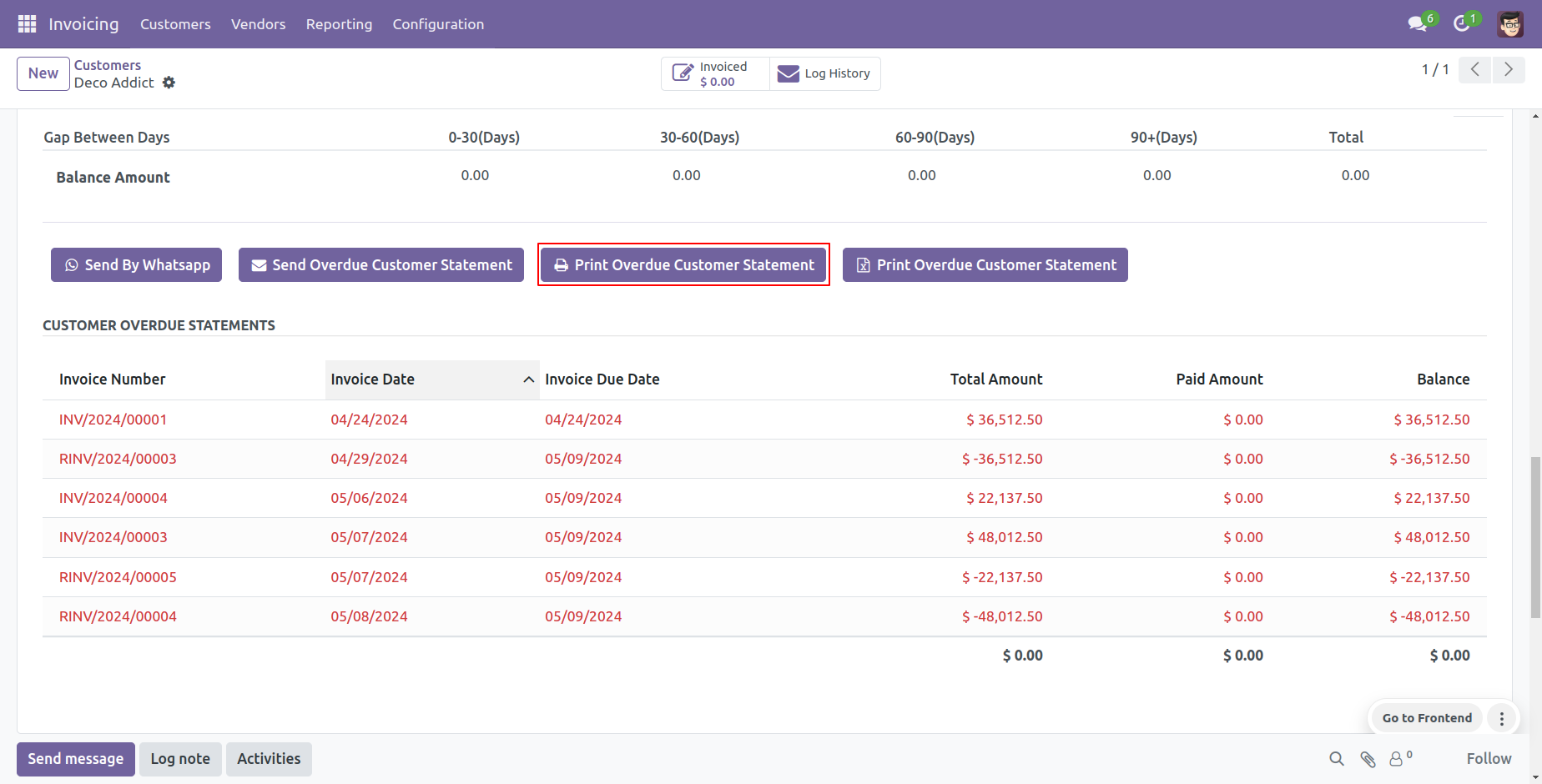Image resolution: width=1542 pixels, height=784 pixels.
Task: Go to previous record arrow
Action: (x=1475, y=70)
